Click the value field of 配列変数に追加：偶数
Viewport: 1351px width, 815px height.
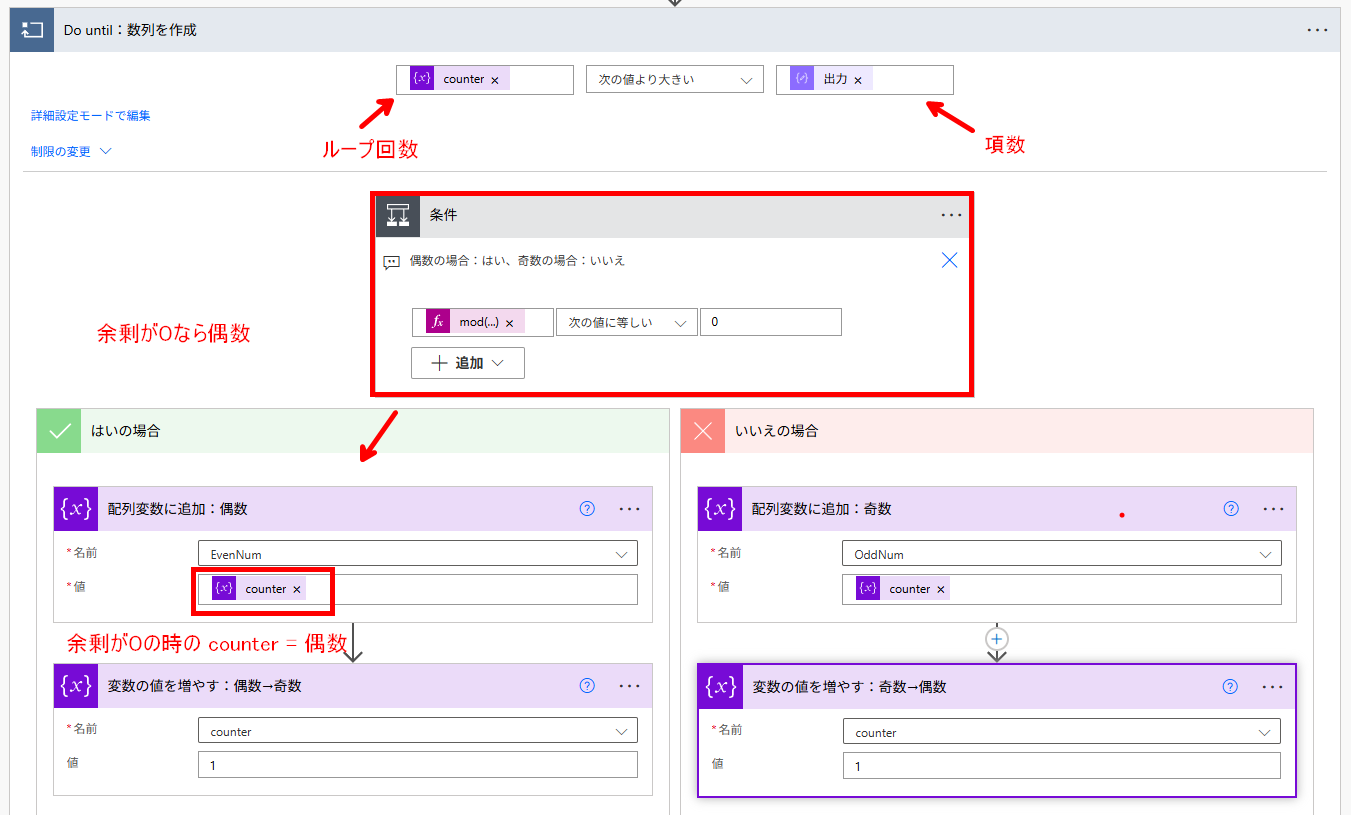click(418, 590)
